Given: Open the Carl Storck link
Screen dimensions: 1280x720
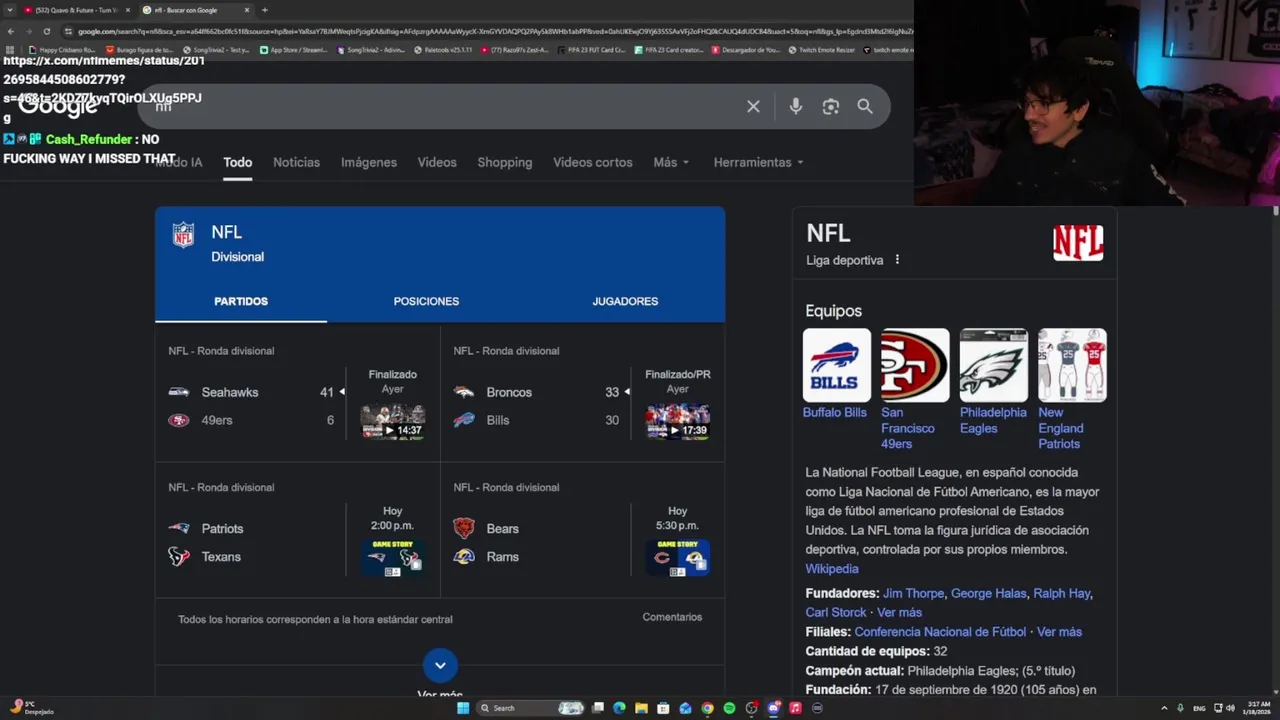Looking at the screenshot, I should point(836,612).
